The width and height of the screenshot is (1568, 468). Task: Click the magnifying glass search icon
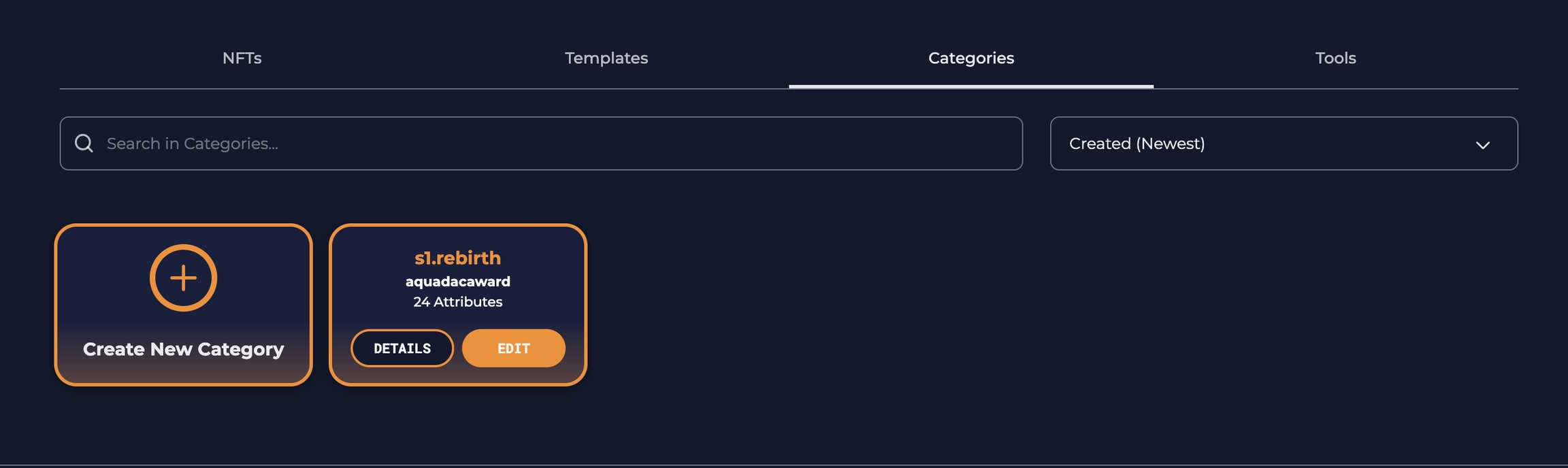coord(84,144)
